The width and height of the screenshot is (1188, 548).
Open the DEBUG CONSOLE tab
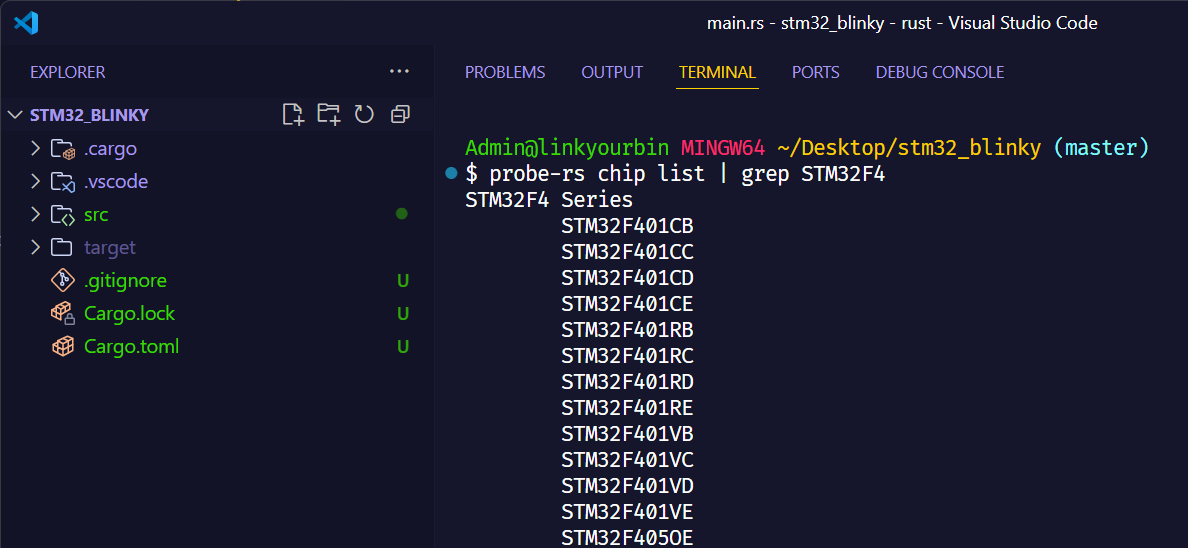pyautogui.click(x=939, y=72)
